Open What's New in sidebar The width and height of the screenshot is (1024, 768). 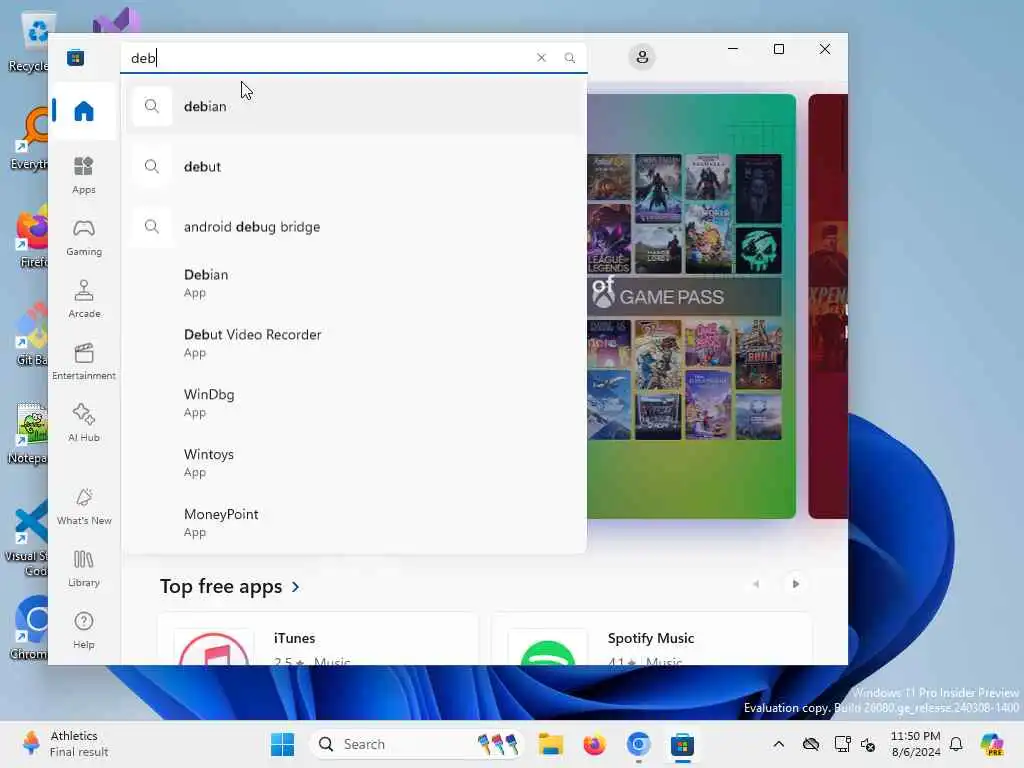(x=84, y=506)
